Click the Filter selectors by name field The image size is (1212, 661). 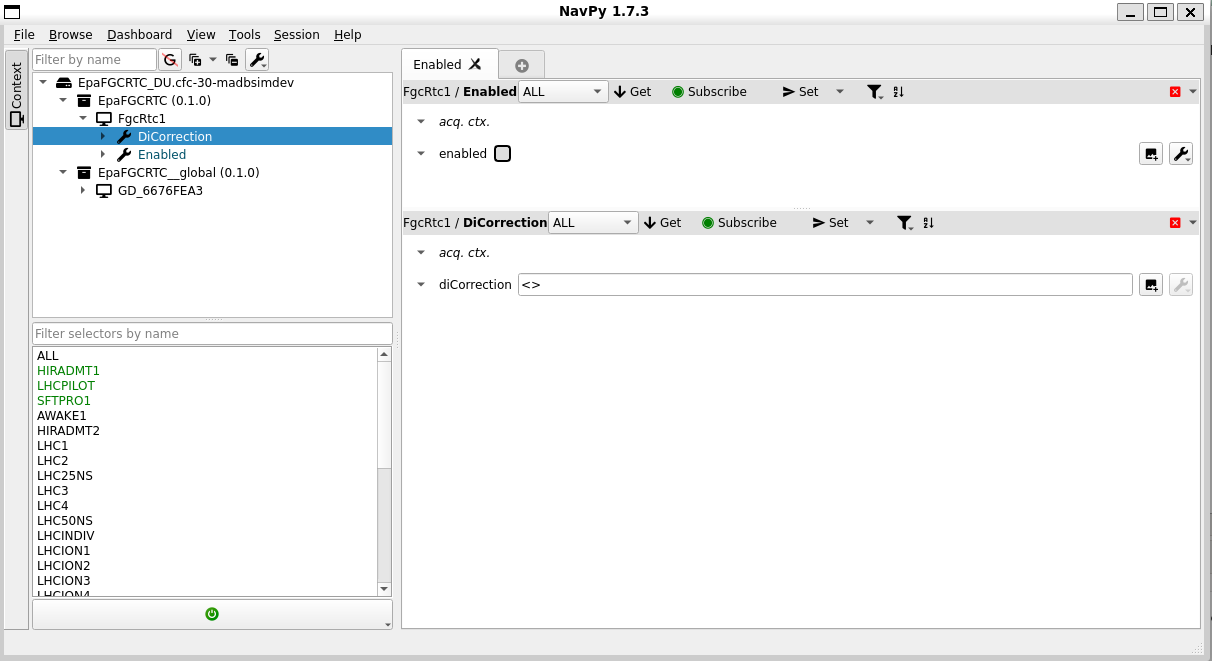[212, 334]
